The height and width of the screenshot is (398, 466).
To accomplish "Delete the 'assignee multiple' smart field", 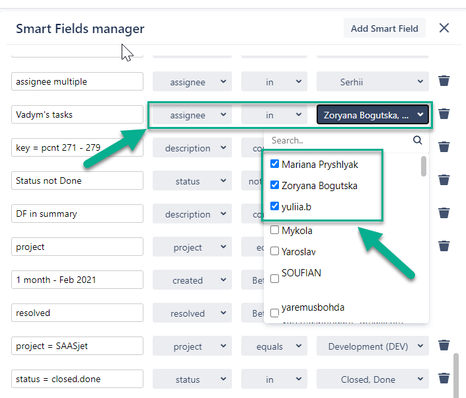I will click(444, 81).
